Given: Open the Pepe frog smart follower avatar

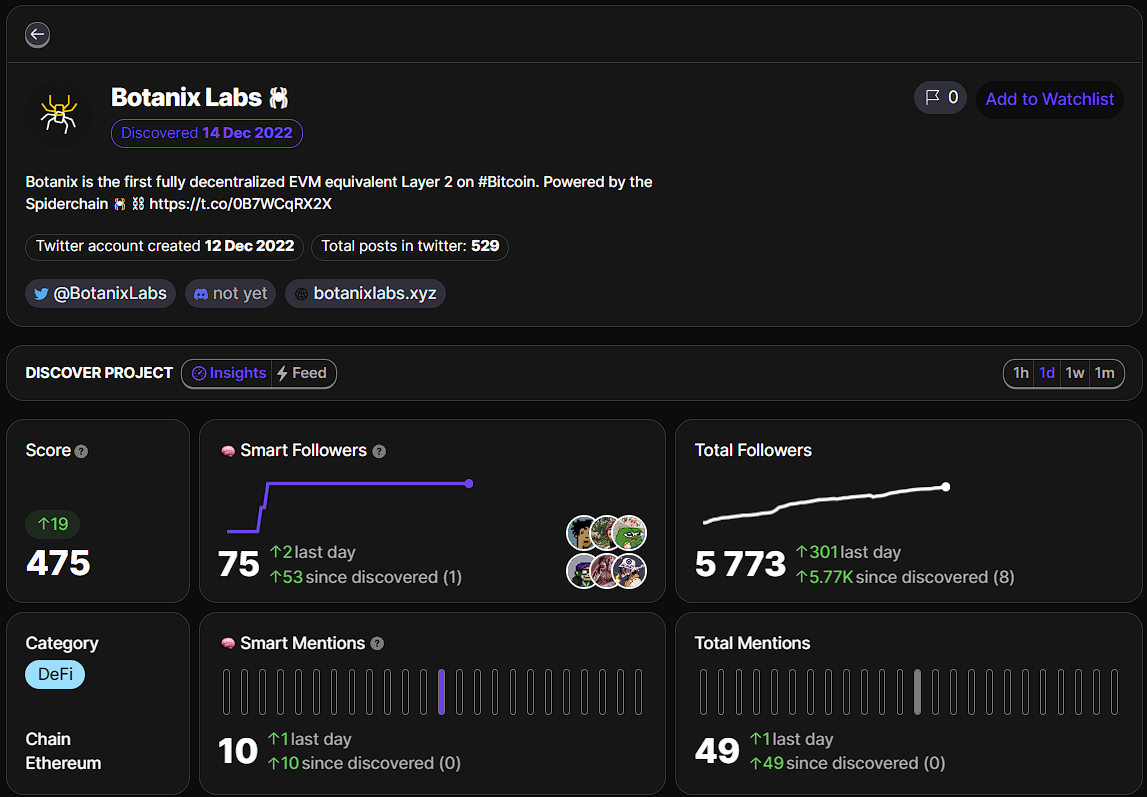Looking at the screenshot, I should pos(629,533).
